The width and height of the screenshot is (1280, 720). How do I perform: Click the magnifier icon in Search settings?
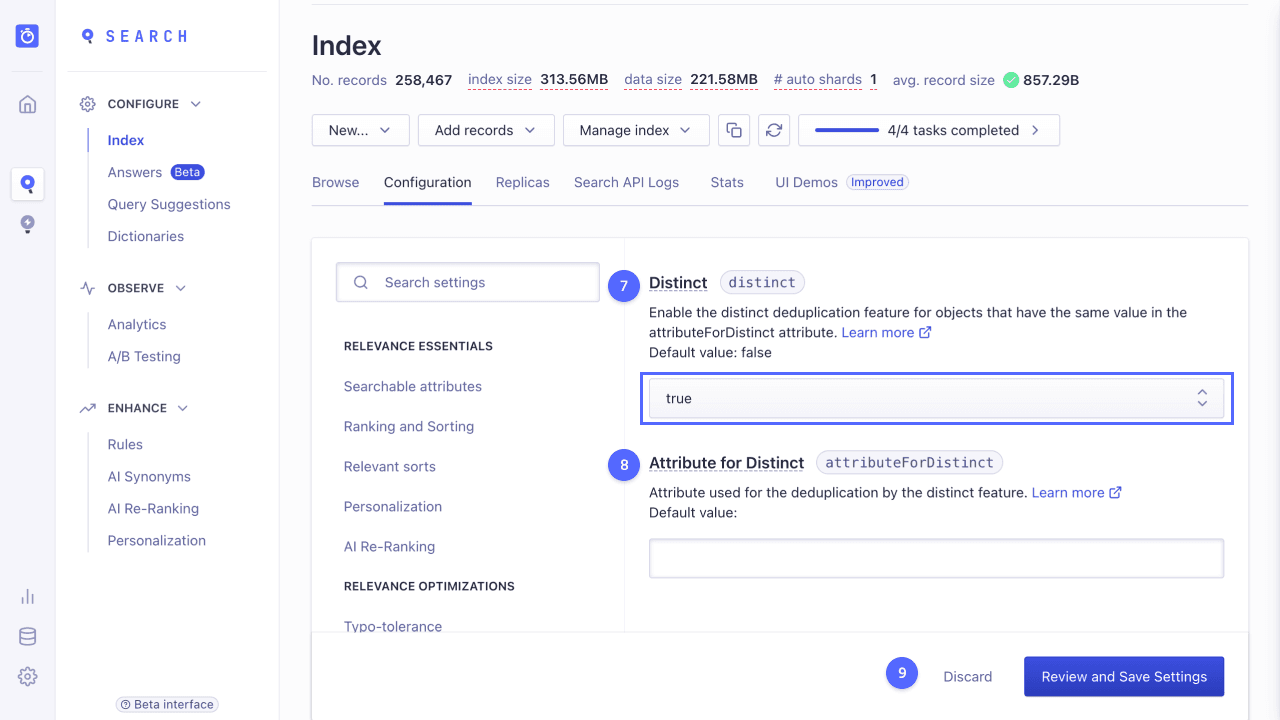[361, 283]
